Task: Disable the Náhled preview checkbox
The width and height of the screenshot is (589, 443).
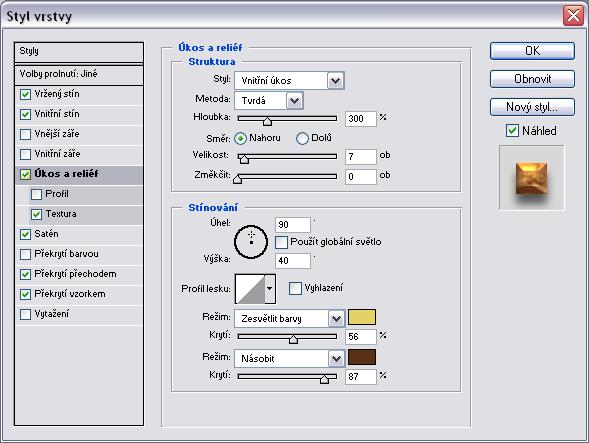Action: [512, 131]
